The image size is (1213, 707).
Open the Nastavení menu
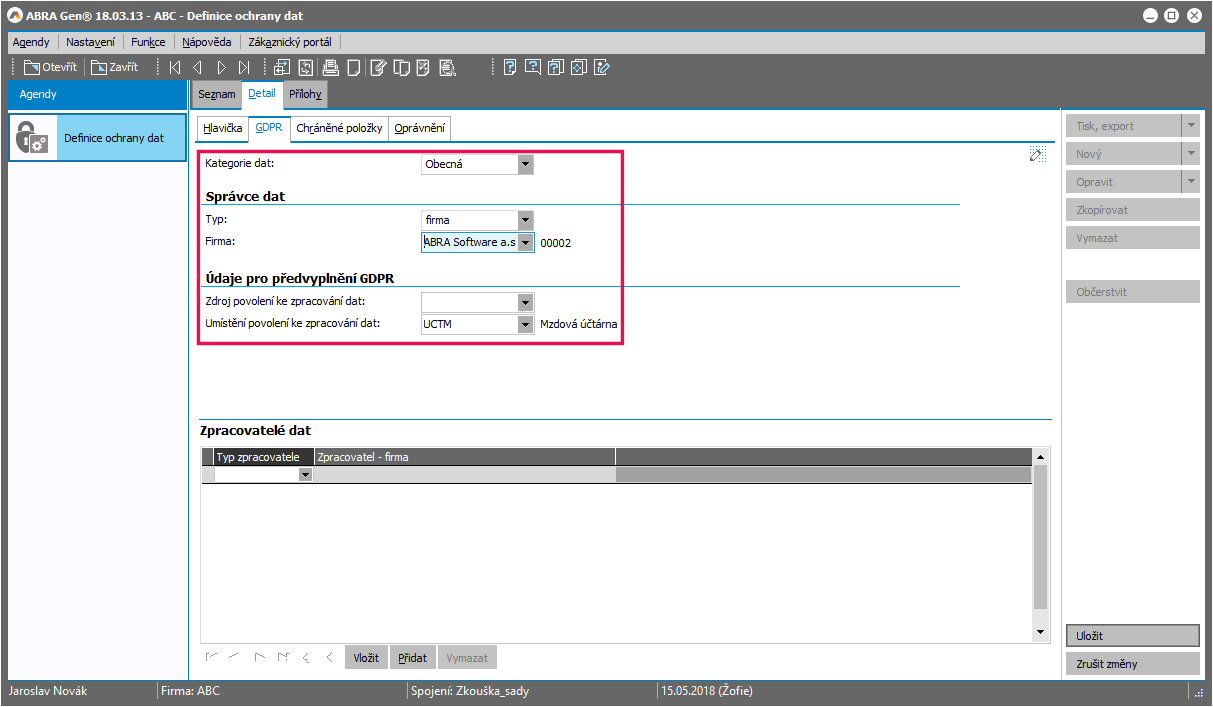[x=90, y=42]
